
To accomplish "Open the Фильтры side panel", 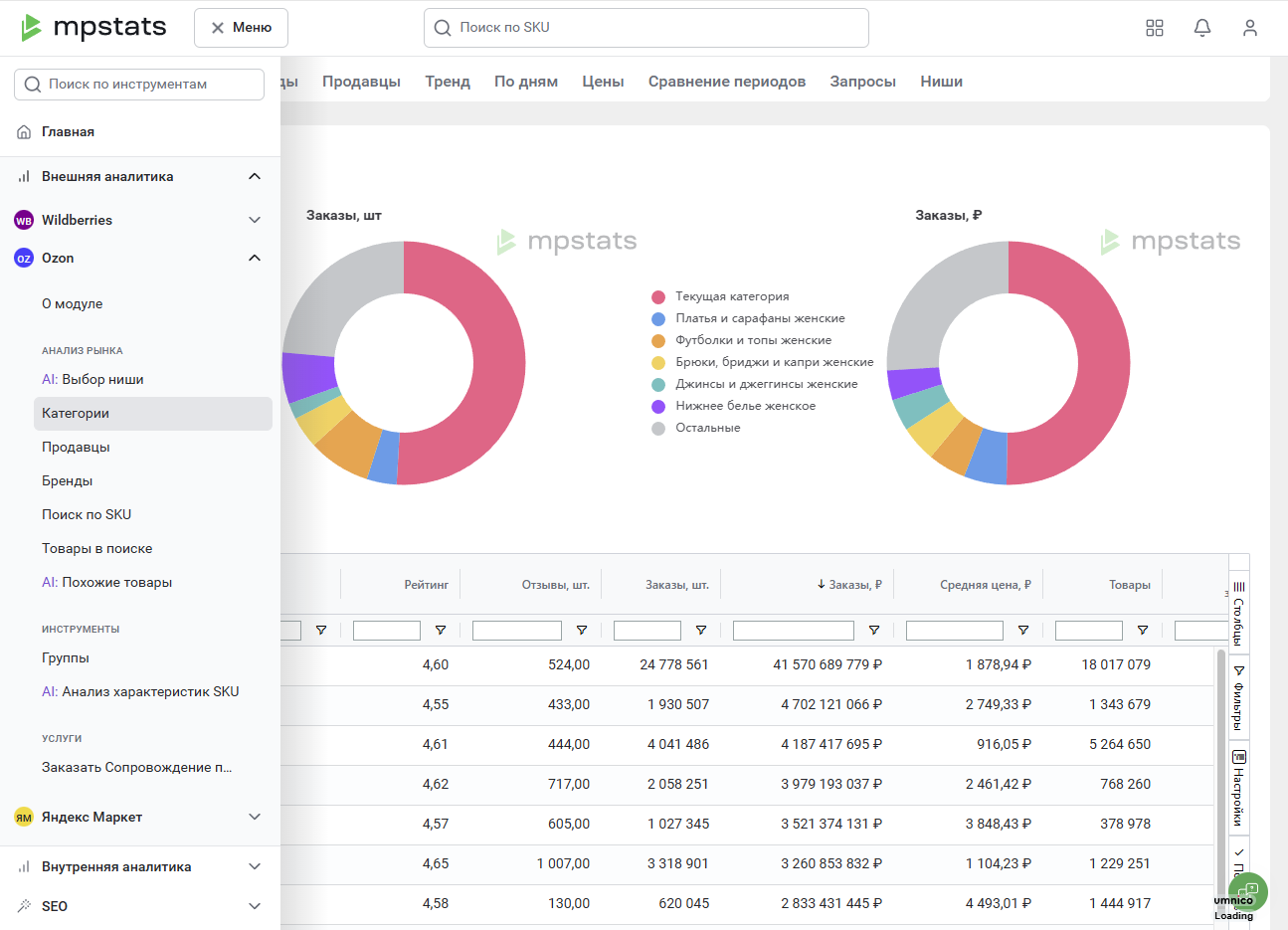I will [x=1239, y=696].
